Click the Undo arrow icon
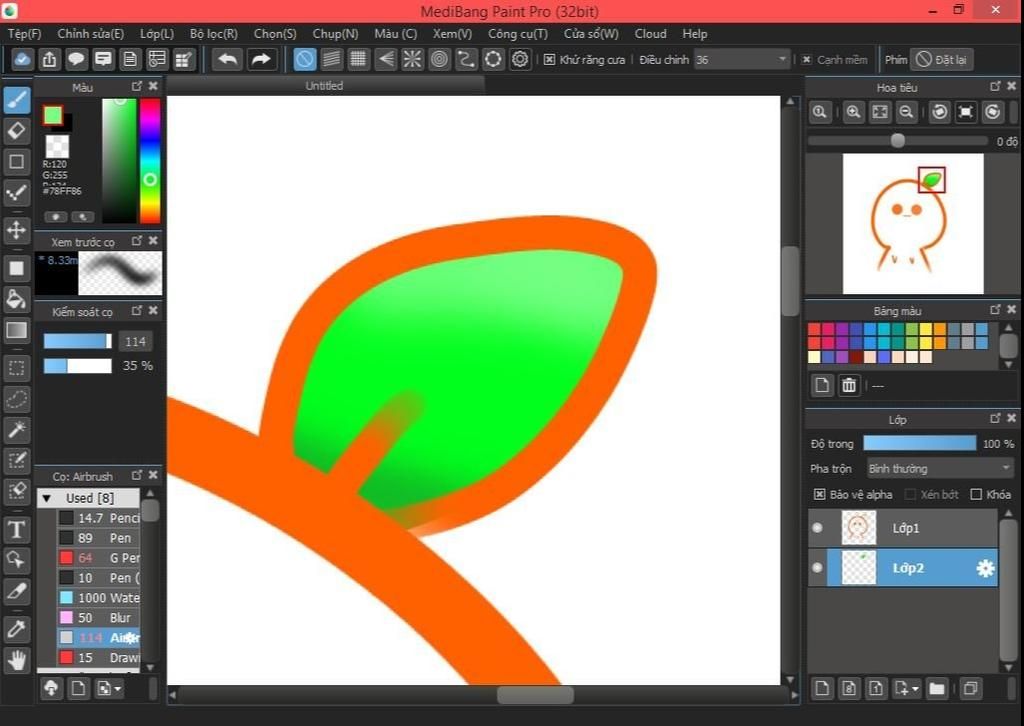The height and width of the screenshot is (726, 1024). [x=227, y=59]
